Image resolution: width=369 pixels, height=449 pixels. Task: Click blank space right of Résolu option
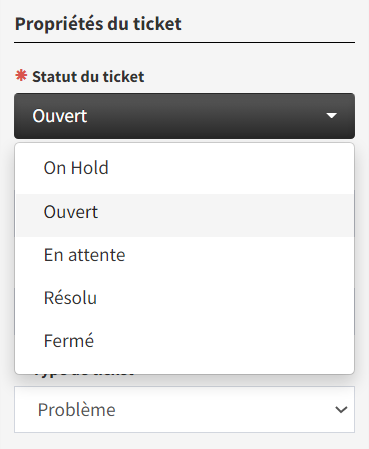(225, 298)
